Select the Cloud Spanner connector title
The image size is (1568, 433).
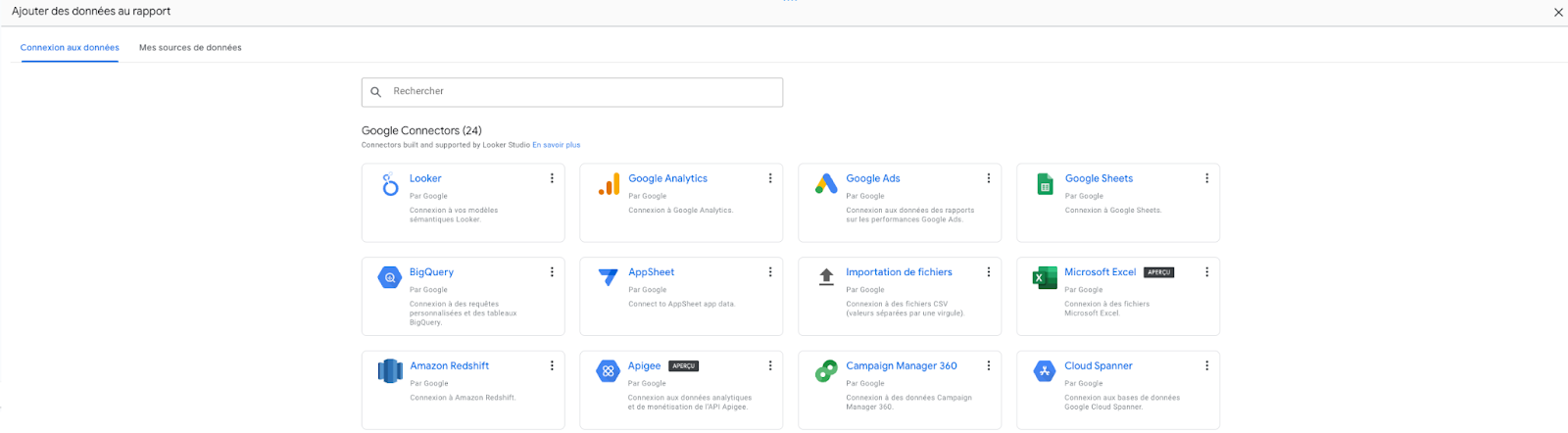pos(1099,365)
